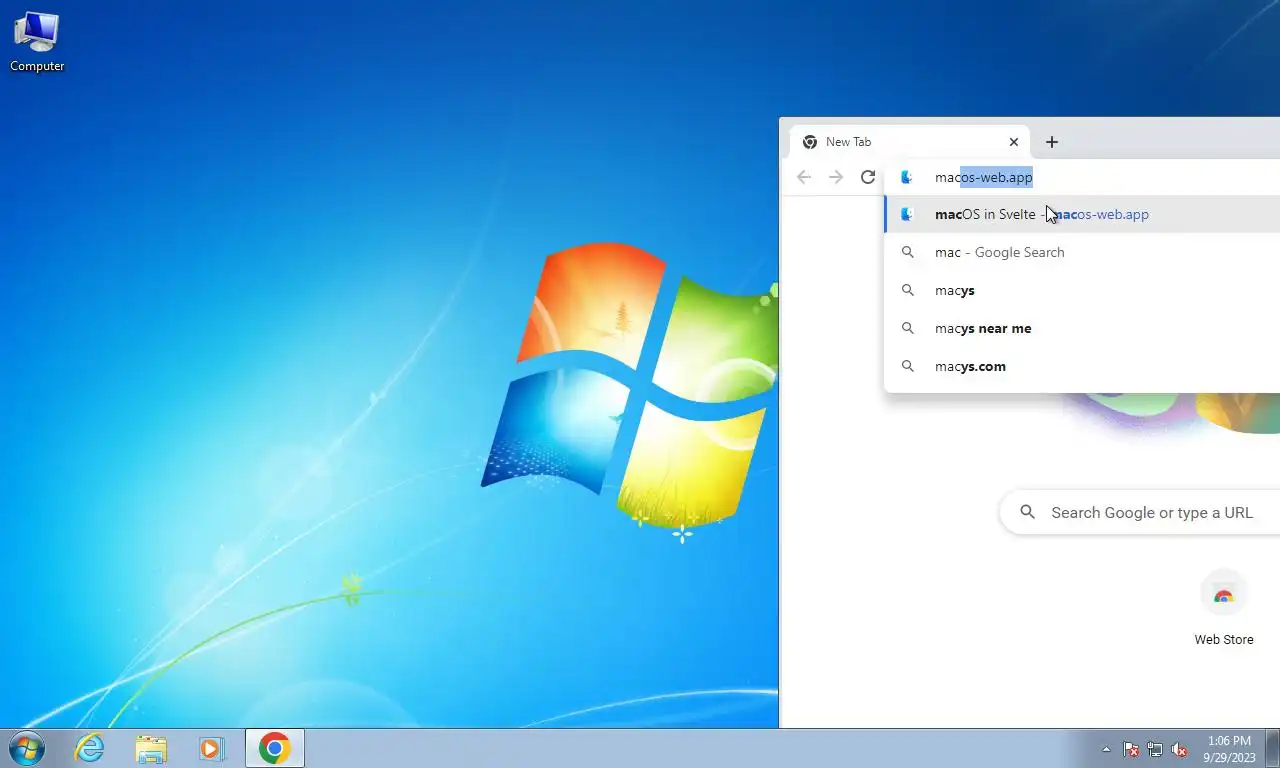Open the Action Center flag icon
Image resolution: width=1280 pixels, height=768 pixels.
point(1131,749)
